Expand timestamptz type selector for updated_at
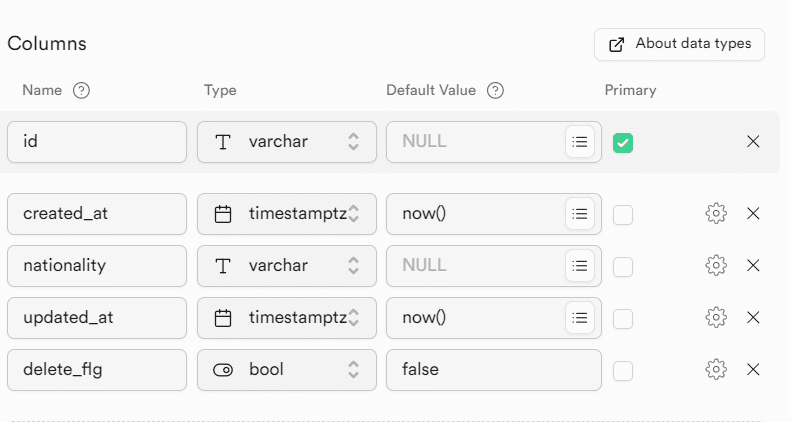Screen dimensions: 791x422 coord(287,318)
